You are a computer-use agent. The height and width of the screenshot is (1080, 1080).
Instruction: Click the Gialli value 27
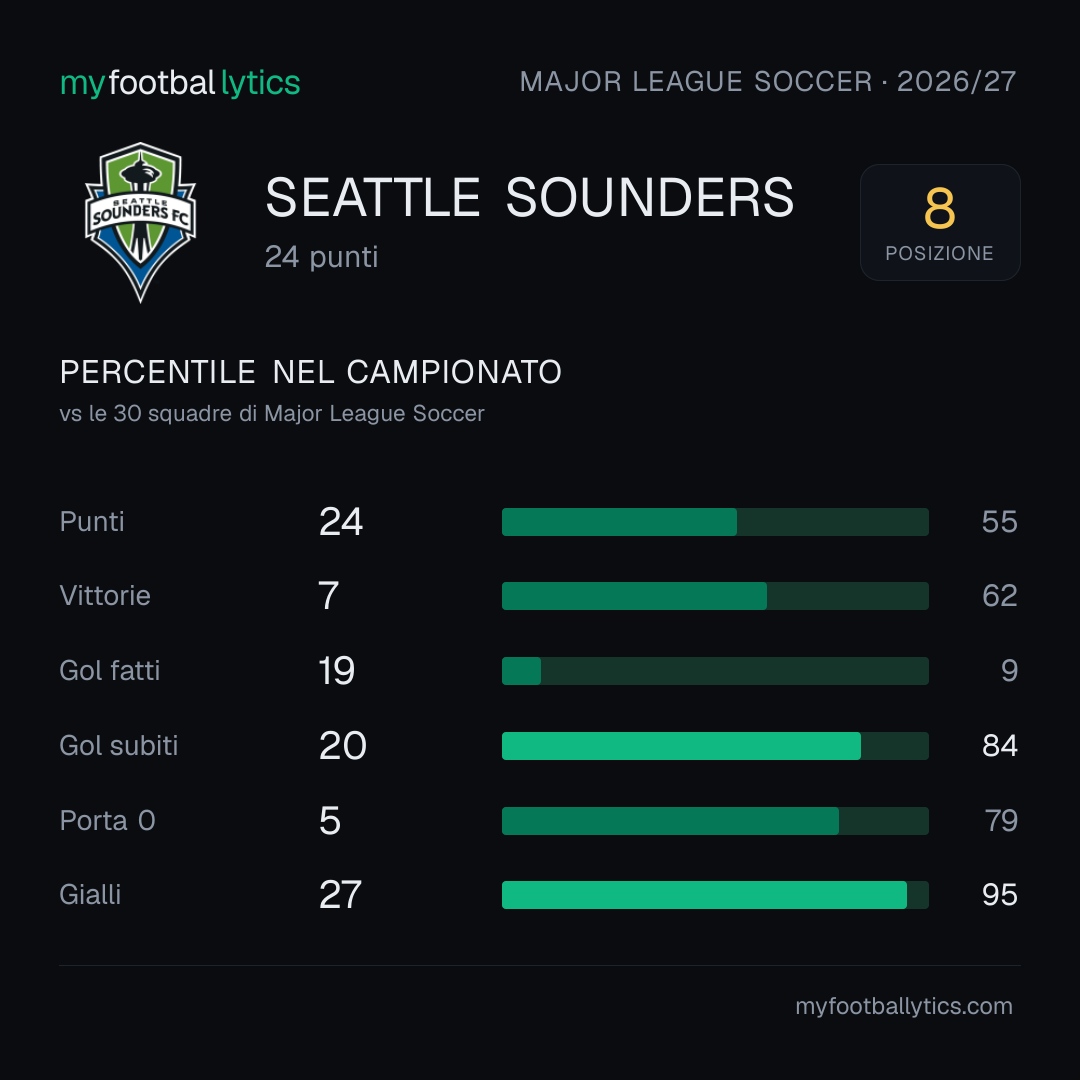(340, 895)
